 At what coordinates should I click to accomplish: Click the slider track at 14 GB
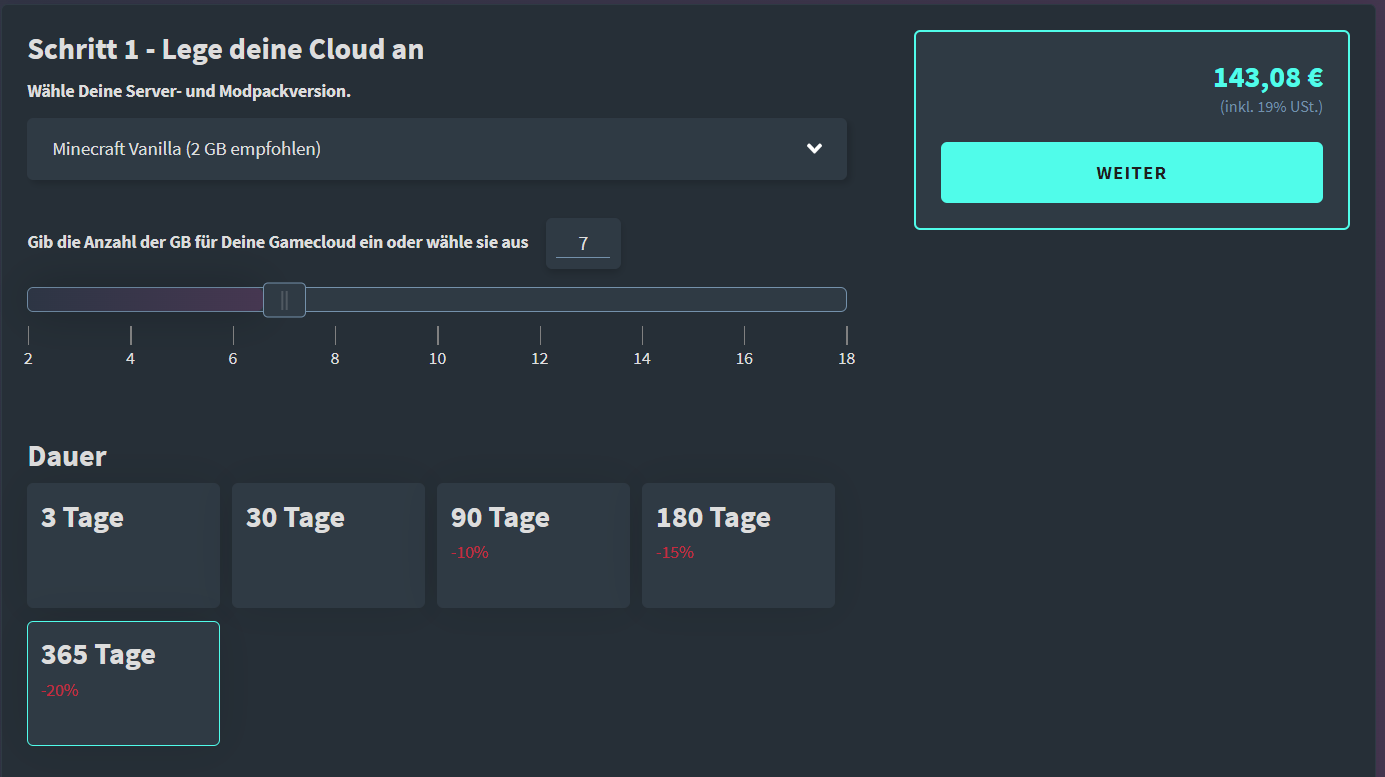tap(642, 299)
